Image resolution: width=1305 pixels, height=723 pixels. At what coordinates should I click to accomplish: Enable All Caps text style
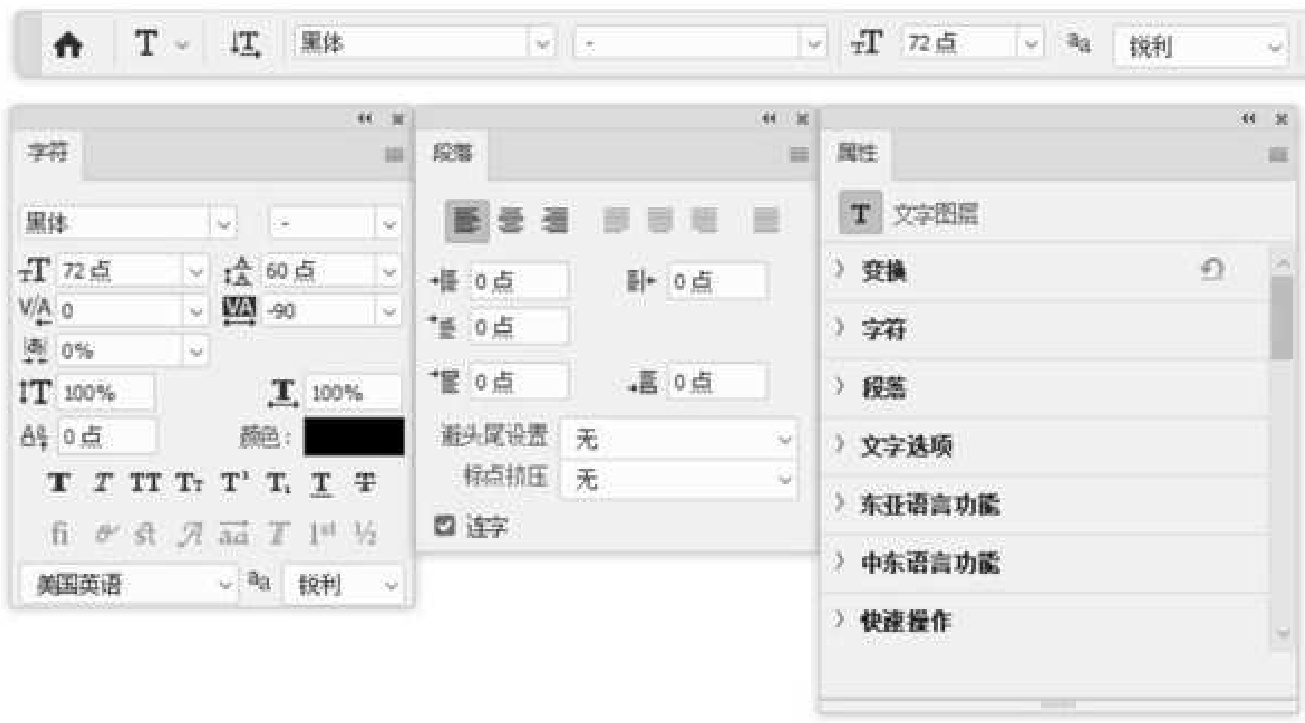point(145,483)
